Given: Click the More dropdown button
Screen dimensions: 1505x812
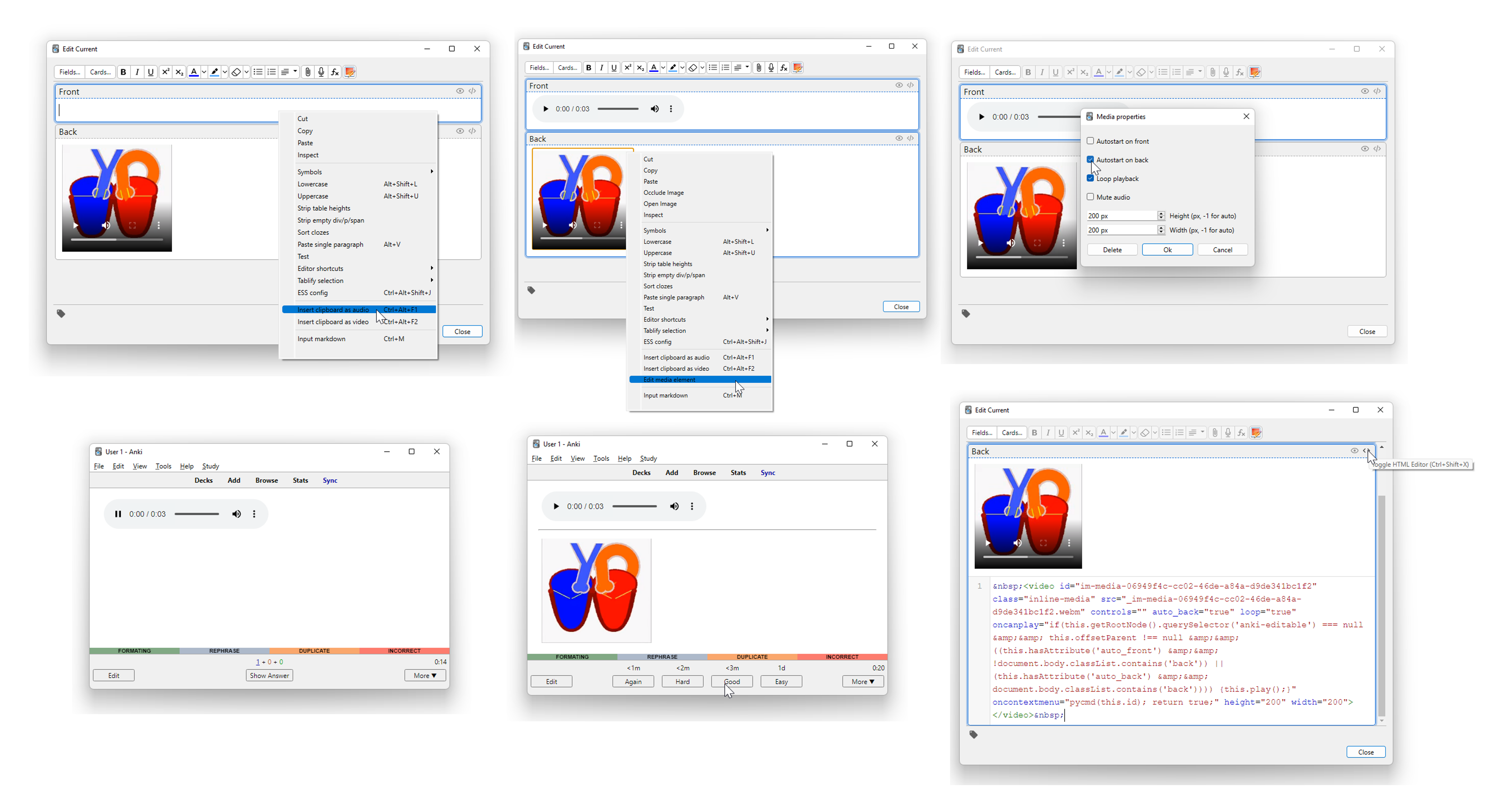Looking at the screenshot, I should coord(425,675).
